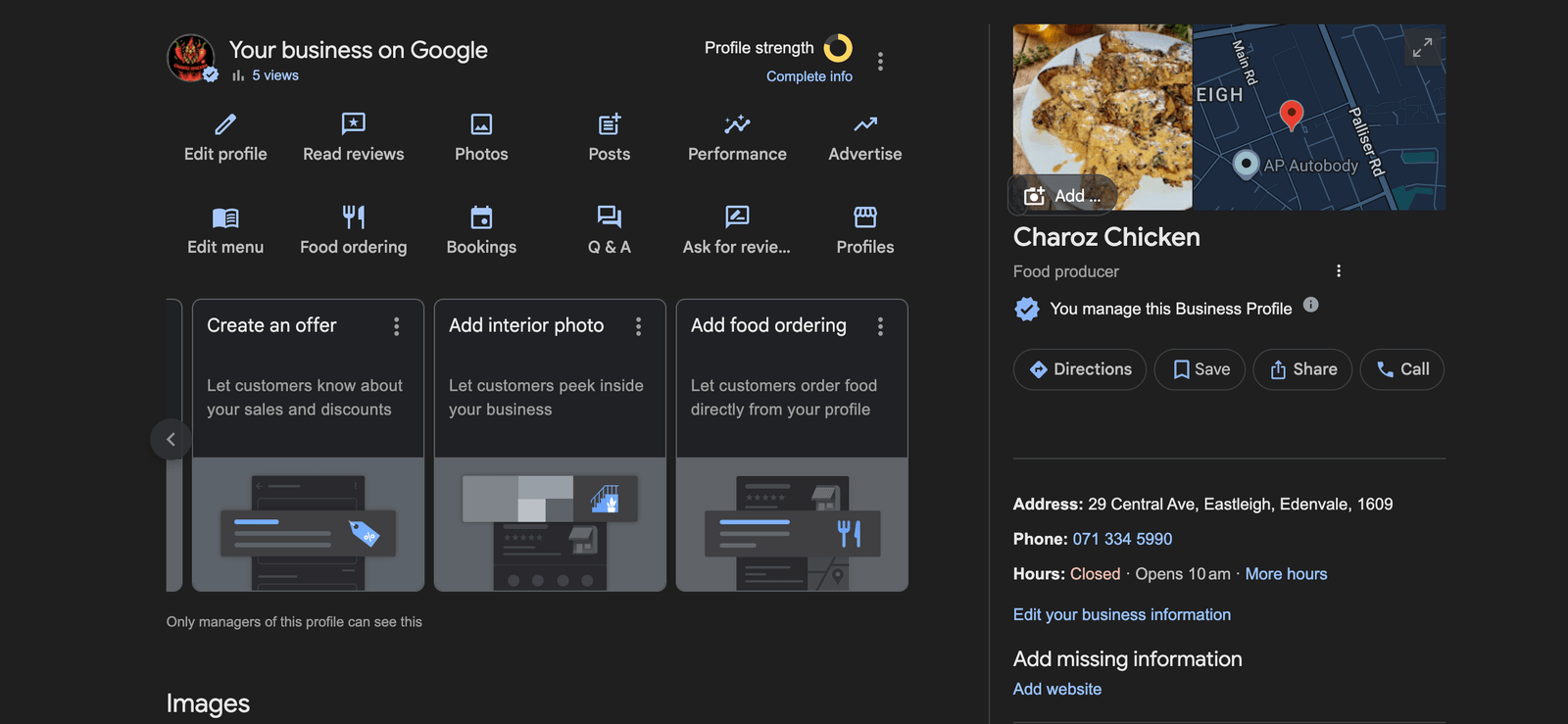Click the business logo avatar

tap(191, 58)
